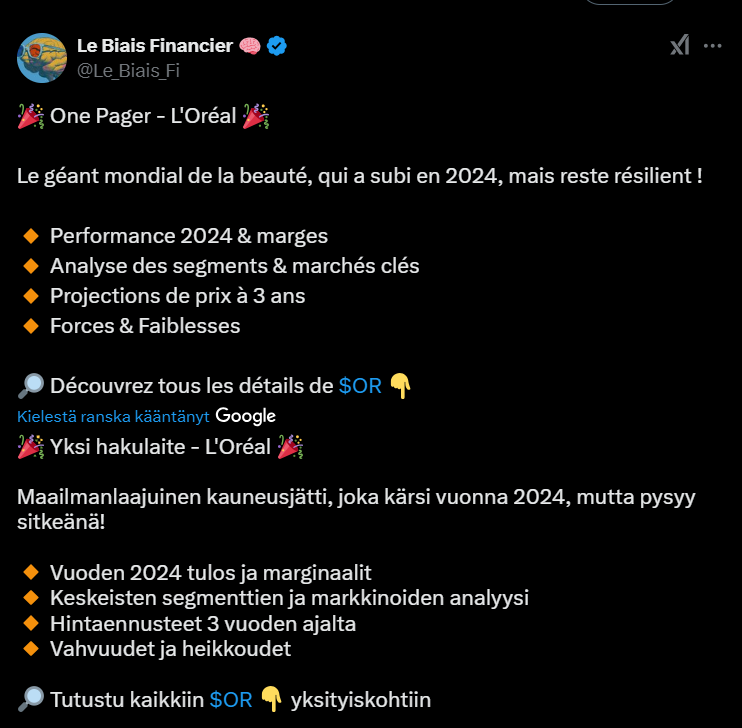Screen dimensions: 742x728
Task: Click the pointing-down emoji after French $OR
Action: [x=401, y=386]
